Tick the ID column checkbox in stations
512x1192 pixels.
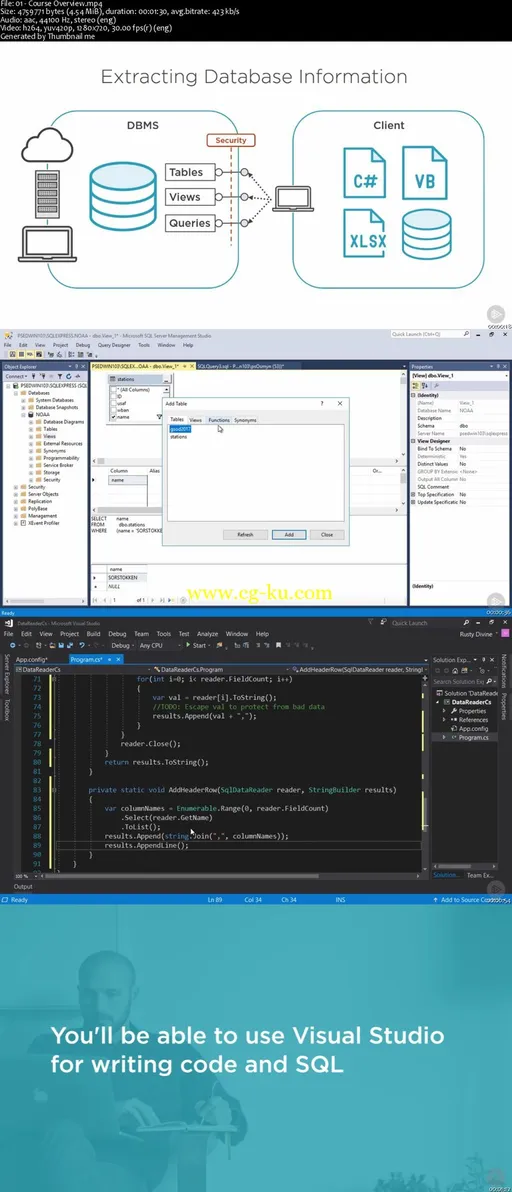pos(113,395)
